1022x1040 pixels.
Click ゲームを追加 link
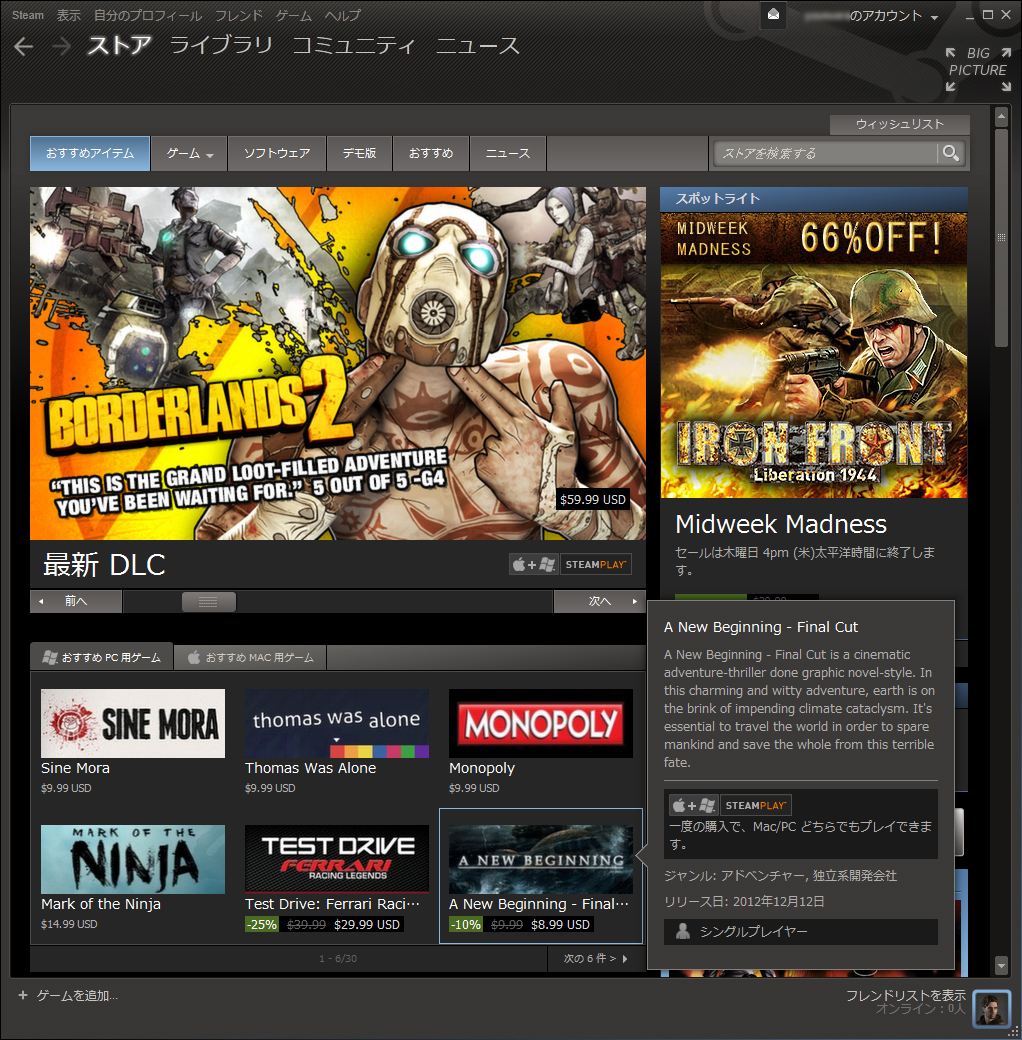pyautogui.click(x=77, y=995)
